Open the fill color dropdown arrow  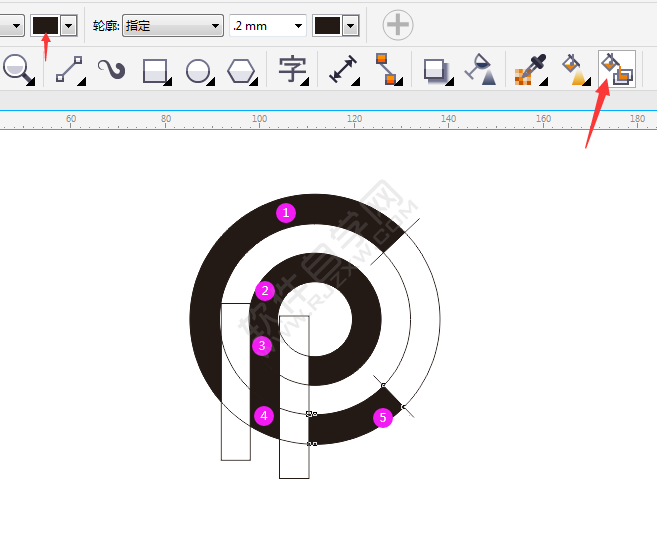(69, 25)
